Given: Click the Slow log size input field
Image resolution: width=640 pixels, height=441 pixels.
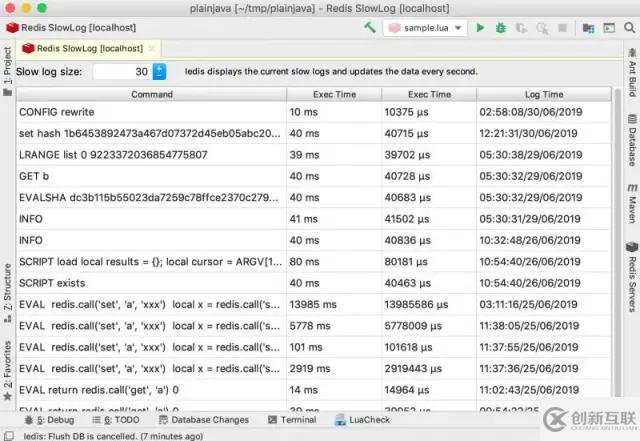Looking at the screenshot, I should pos(122,71).
